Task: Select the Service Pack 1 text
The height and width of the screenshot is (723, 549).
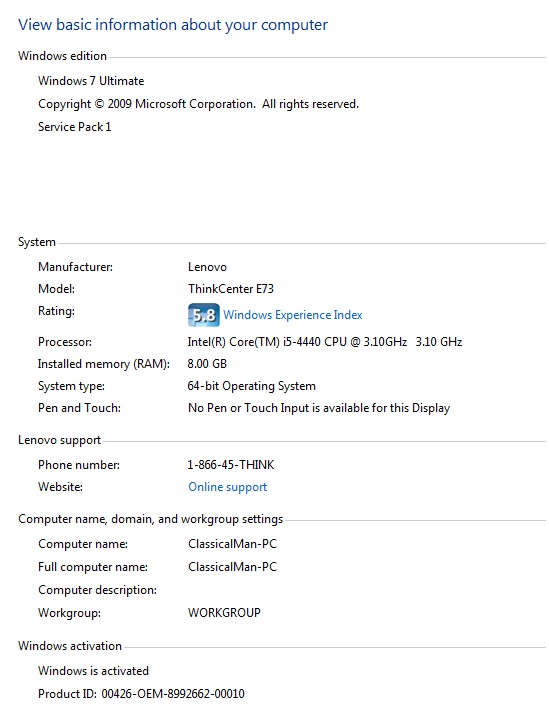Action: pos(74,127)
